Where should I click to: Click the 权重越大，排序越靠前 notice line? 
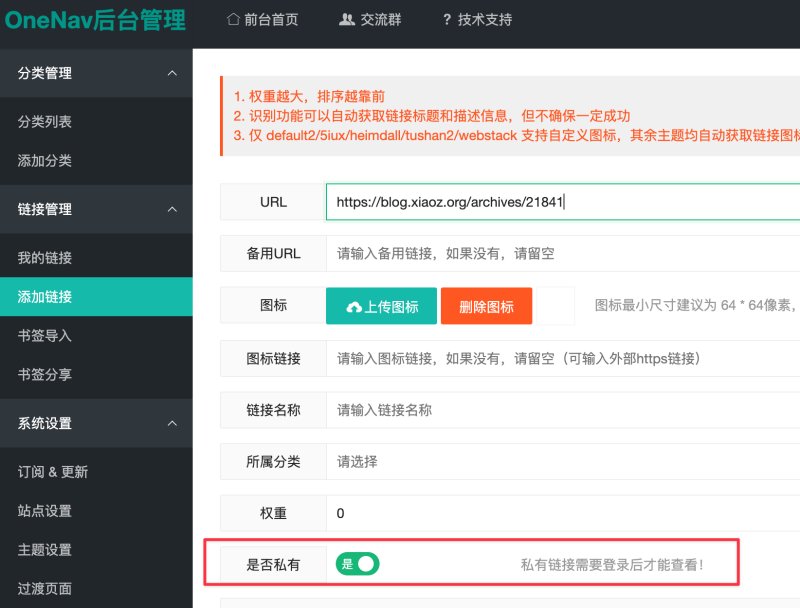coord(309,96)
